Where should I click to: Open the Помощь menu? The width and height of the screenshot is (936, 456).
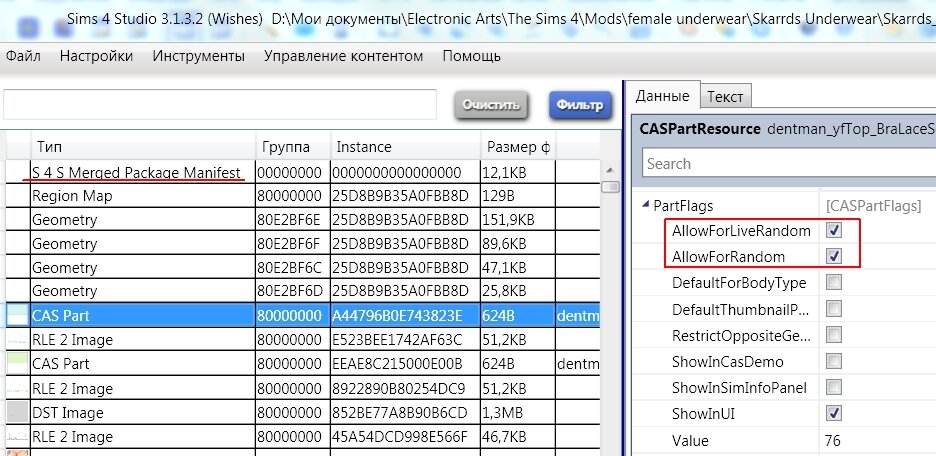click(472, 57)
